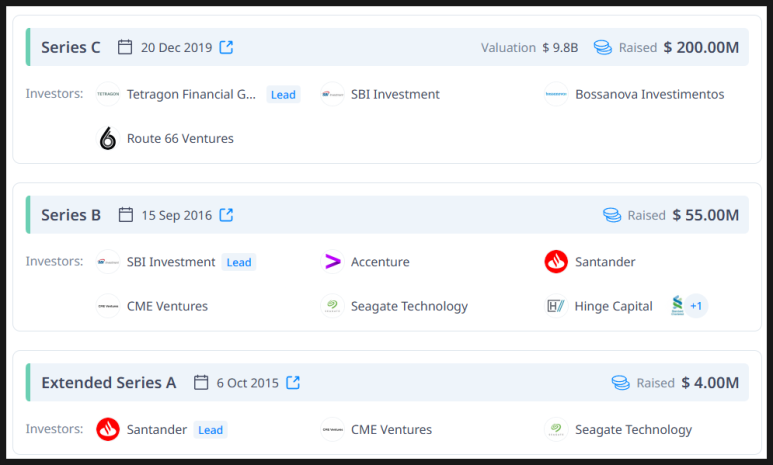Click the coins icon next to Raised $200.00M
Image resolution: width=773 pixels, height=465 pixels.
[x=602, y=47]
